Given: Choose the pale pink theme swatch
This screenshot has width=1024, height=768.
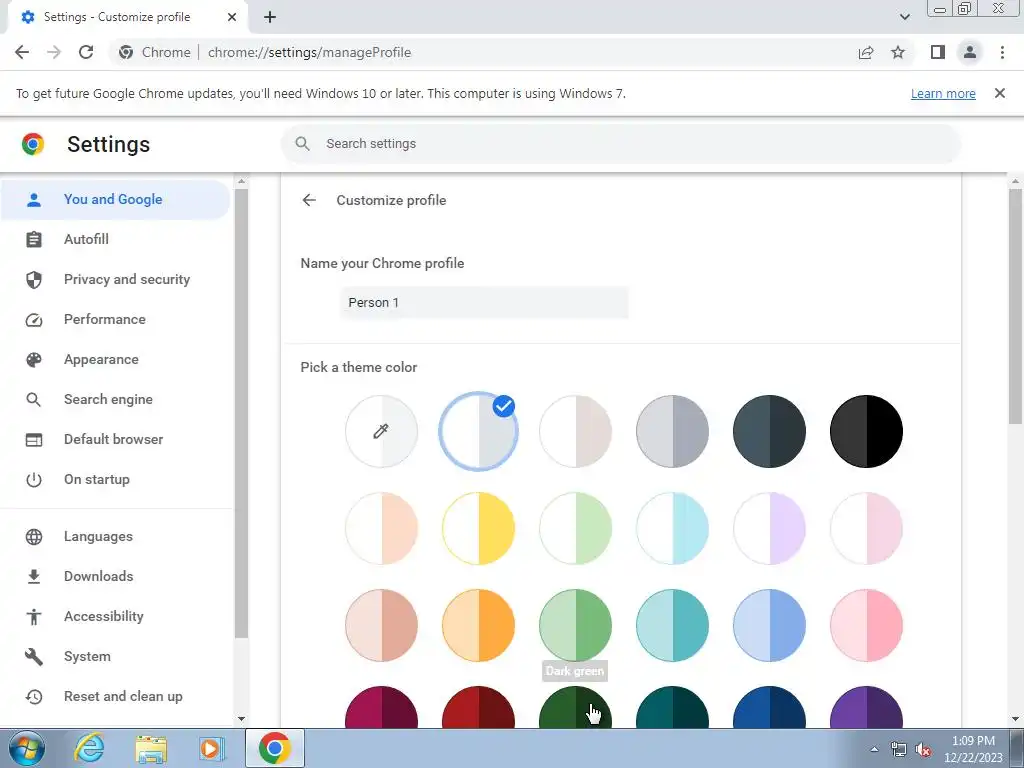Looking at the screenshot, I should pos(867,528).
